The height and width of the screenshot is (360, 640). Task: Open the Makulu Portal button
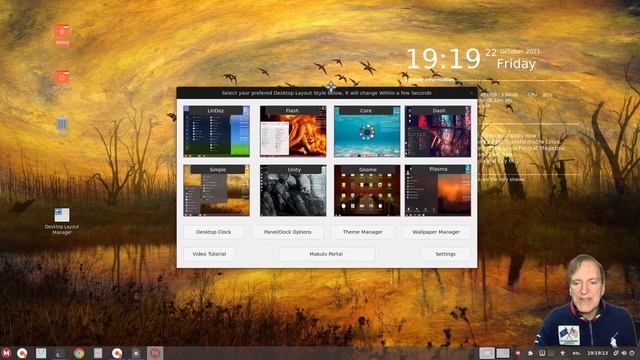click(x=326, y=254)
